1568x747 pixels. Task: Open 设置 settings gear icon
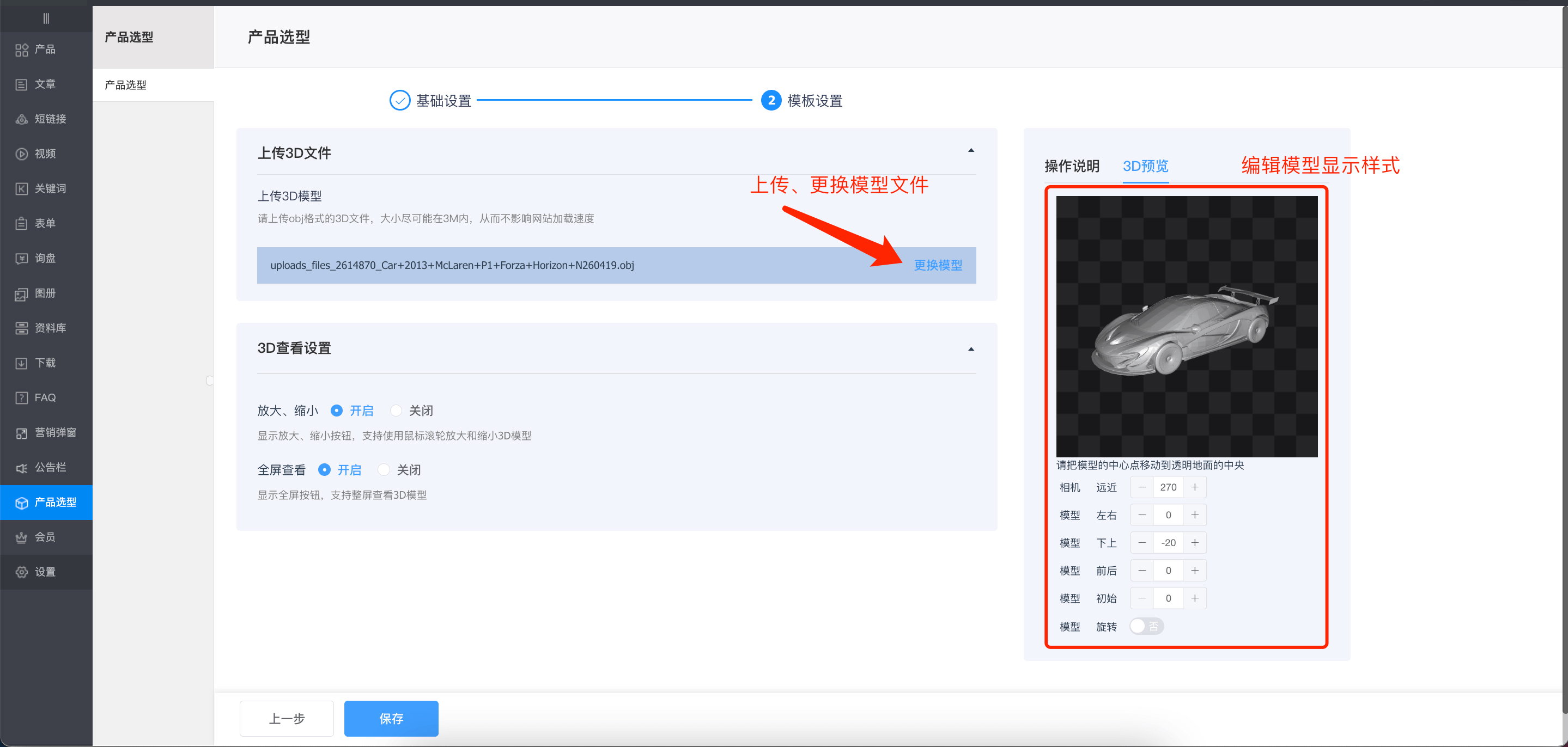click(x=21, y=572)
